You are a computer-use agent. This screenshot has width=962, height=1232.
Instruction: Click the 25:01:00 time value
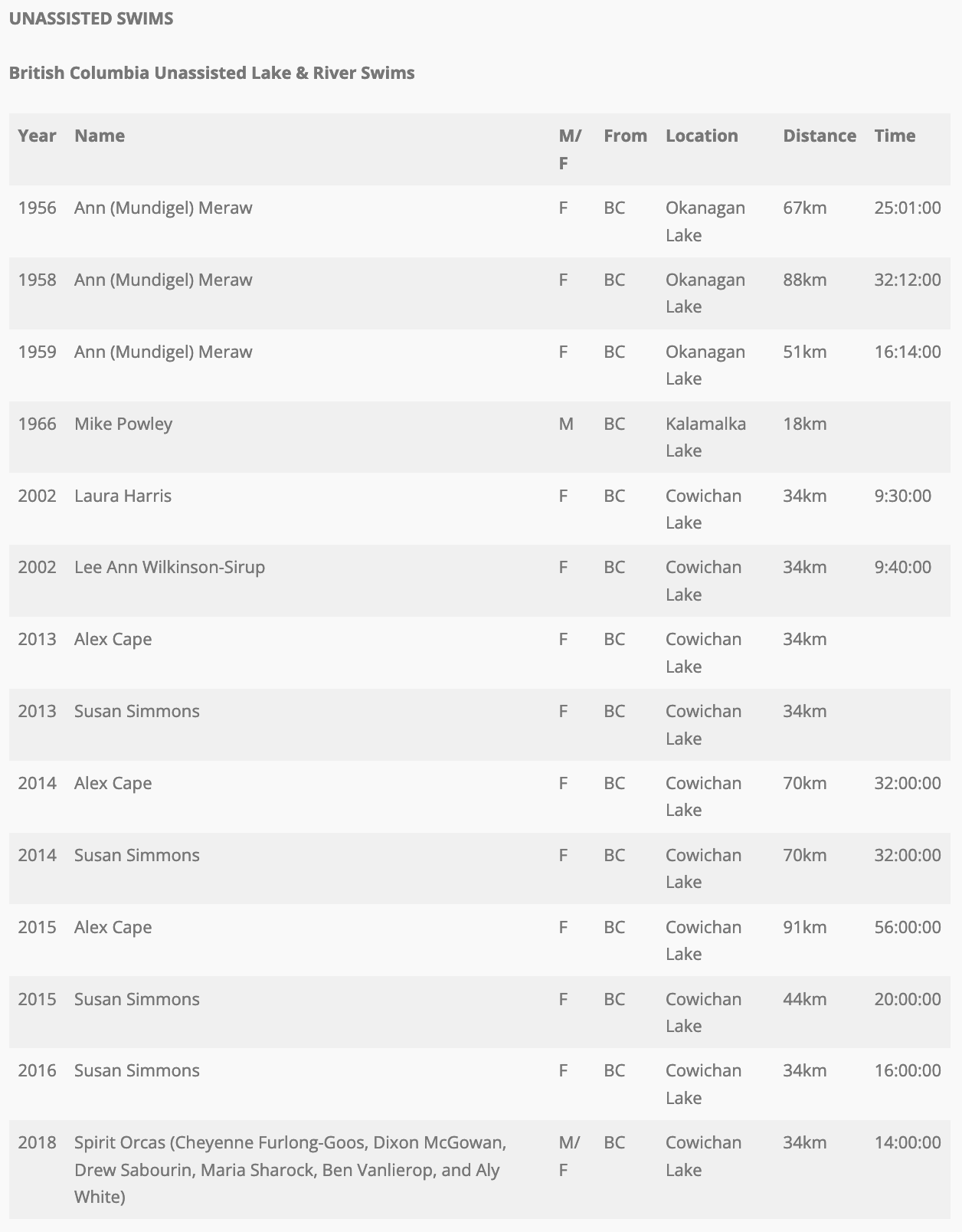(908, 208)
